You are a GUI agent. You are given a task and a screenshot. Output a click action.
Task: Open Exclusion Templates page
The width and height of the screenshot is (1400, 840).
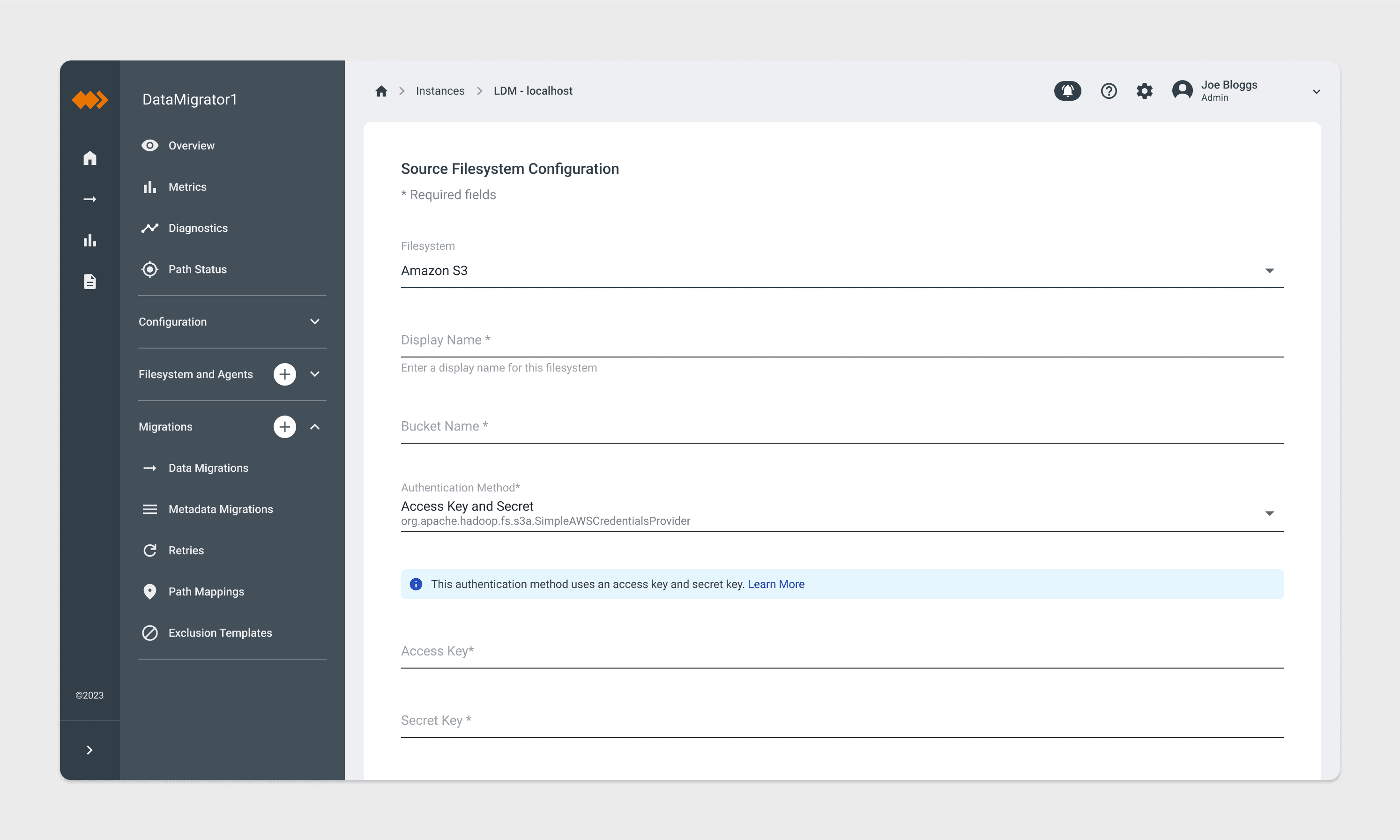pyautogui.click(x=220, y=633)
